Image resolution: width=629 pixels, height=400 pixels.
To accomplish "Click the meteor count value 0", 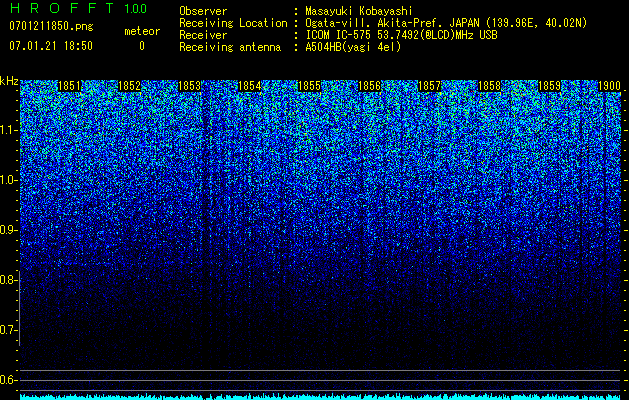I will pos(142,46).
